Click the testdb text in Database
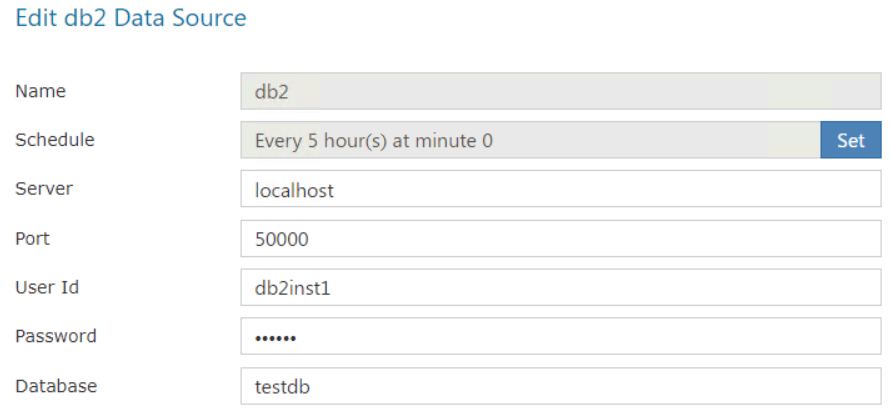 (283, 386)
